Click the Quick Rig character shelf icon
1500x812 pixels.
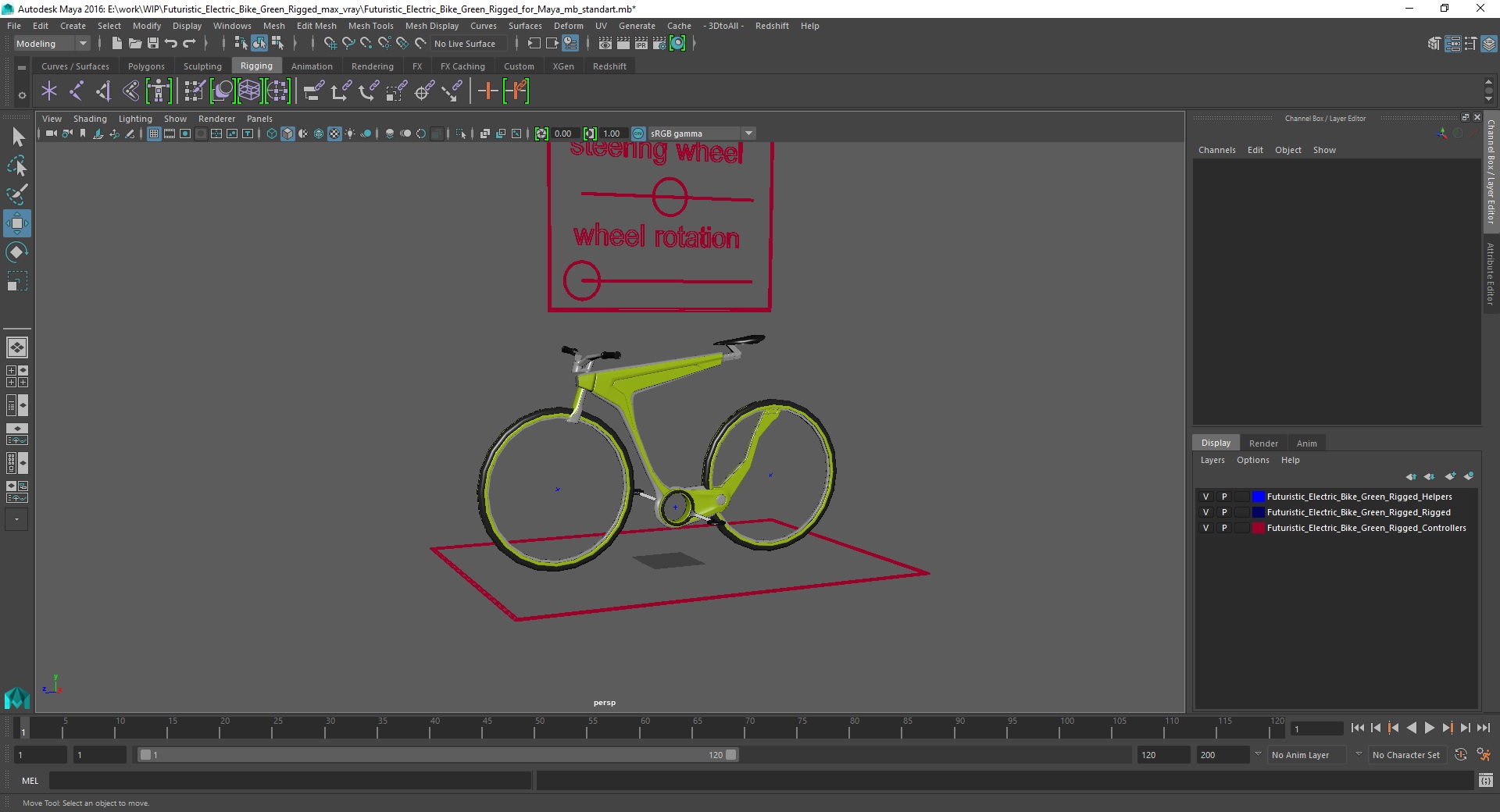[x=159, y=91]
